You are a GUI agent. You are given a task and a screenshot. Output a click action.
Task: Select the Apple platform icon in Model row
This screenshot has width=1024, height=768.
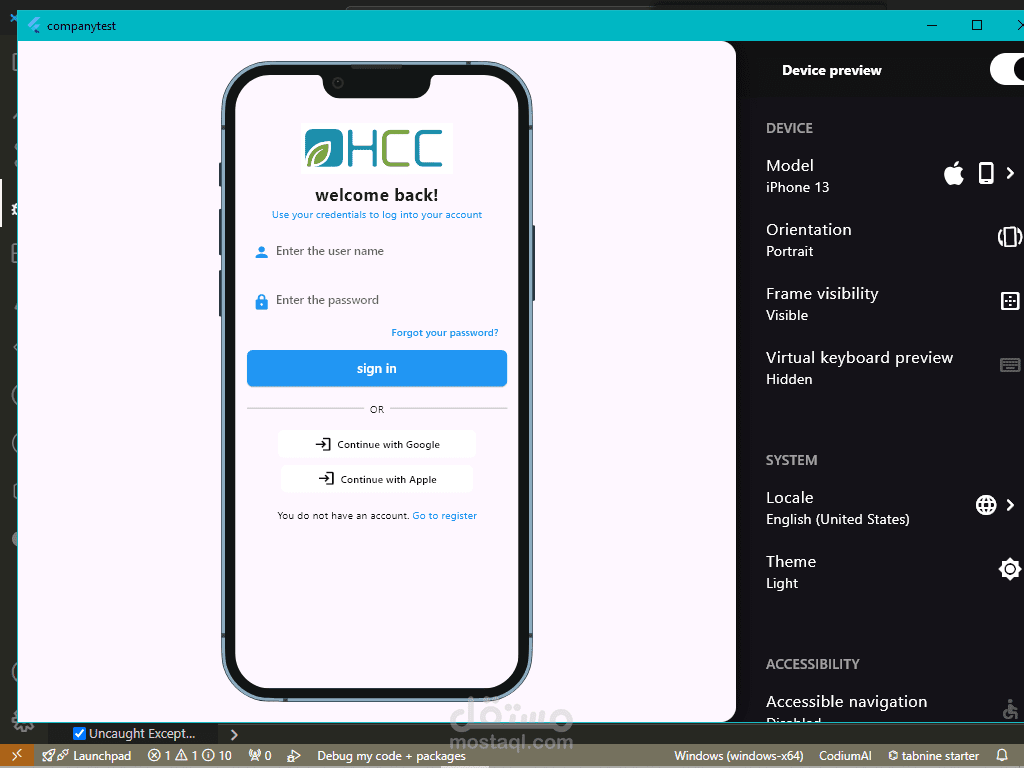point(953,173)
